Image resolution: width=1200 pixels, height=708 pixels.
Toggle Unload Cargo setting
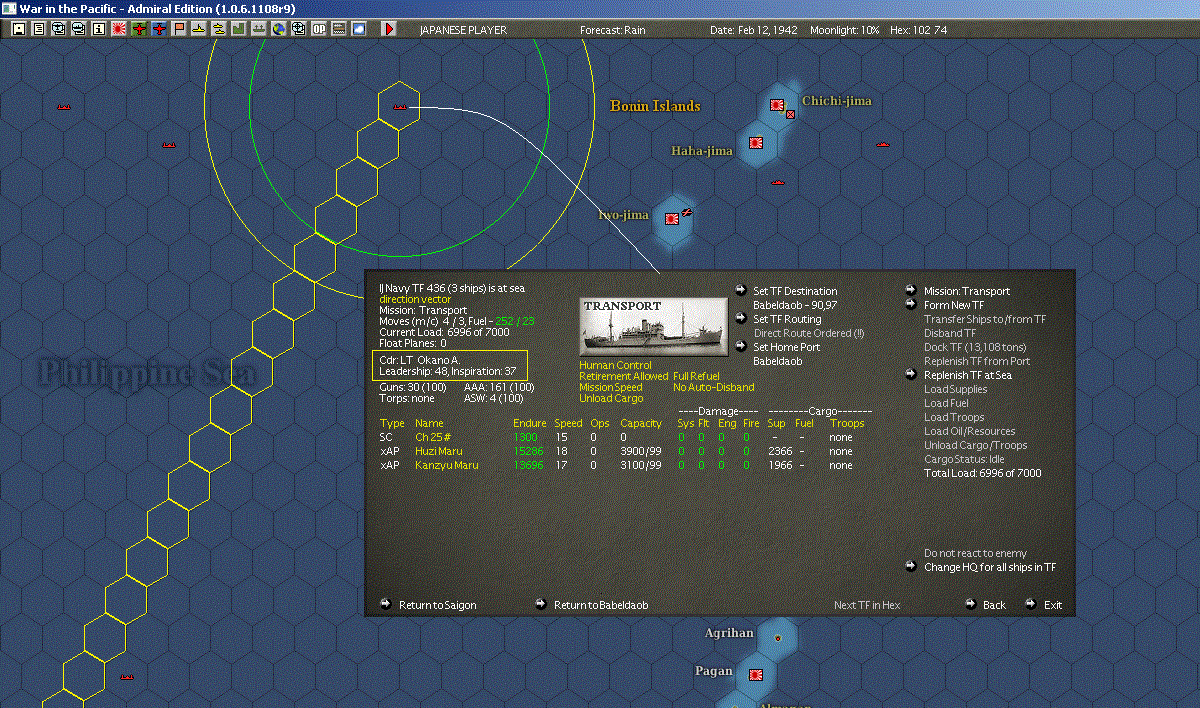612,399
